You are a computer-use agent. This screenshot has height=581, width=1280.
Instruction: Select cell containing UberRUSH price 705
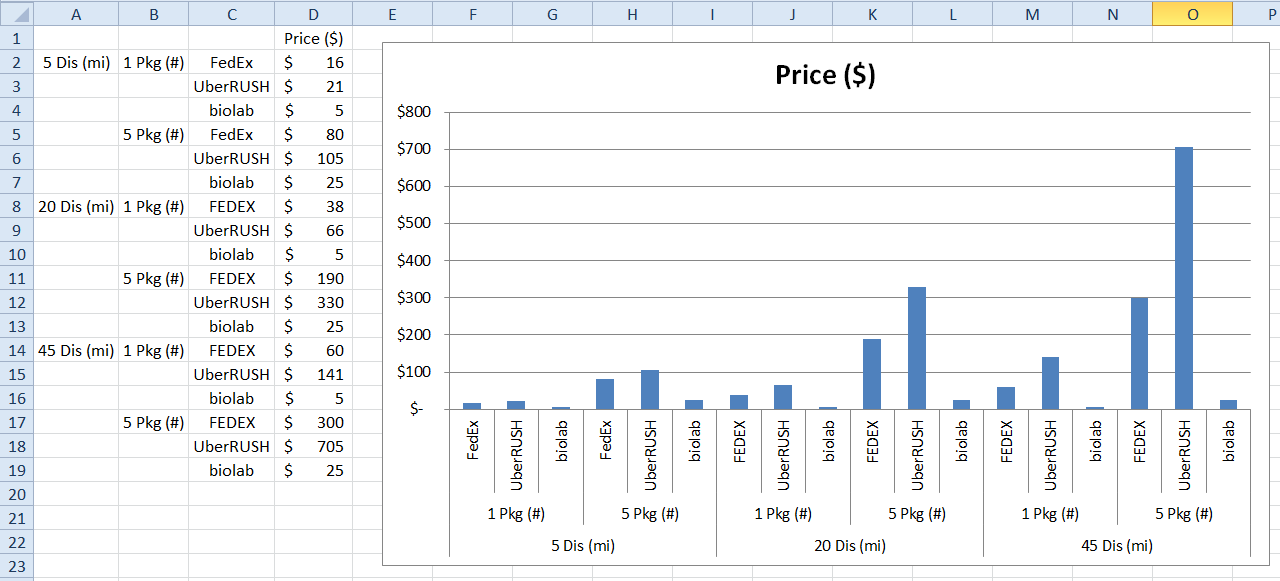[x=314, y=447]
